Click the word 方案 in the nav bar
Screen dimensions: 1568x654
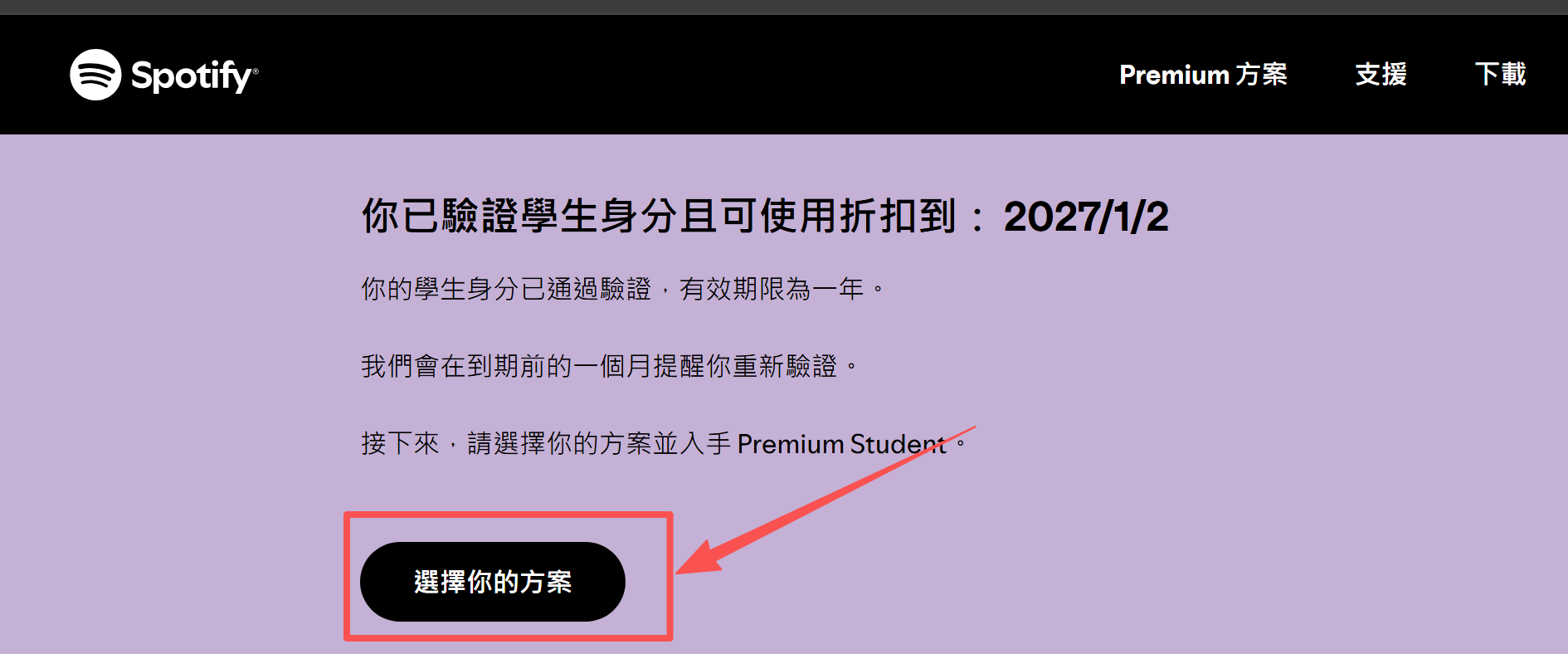click(1261, 75)
